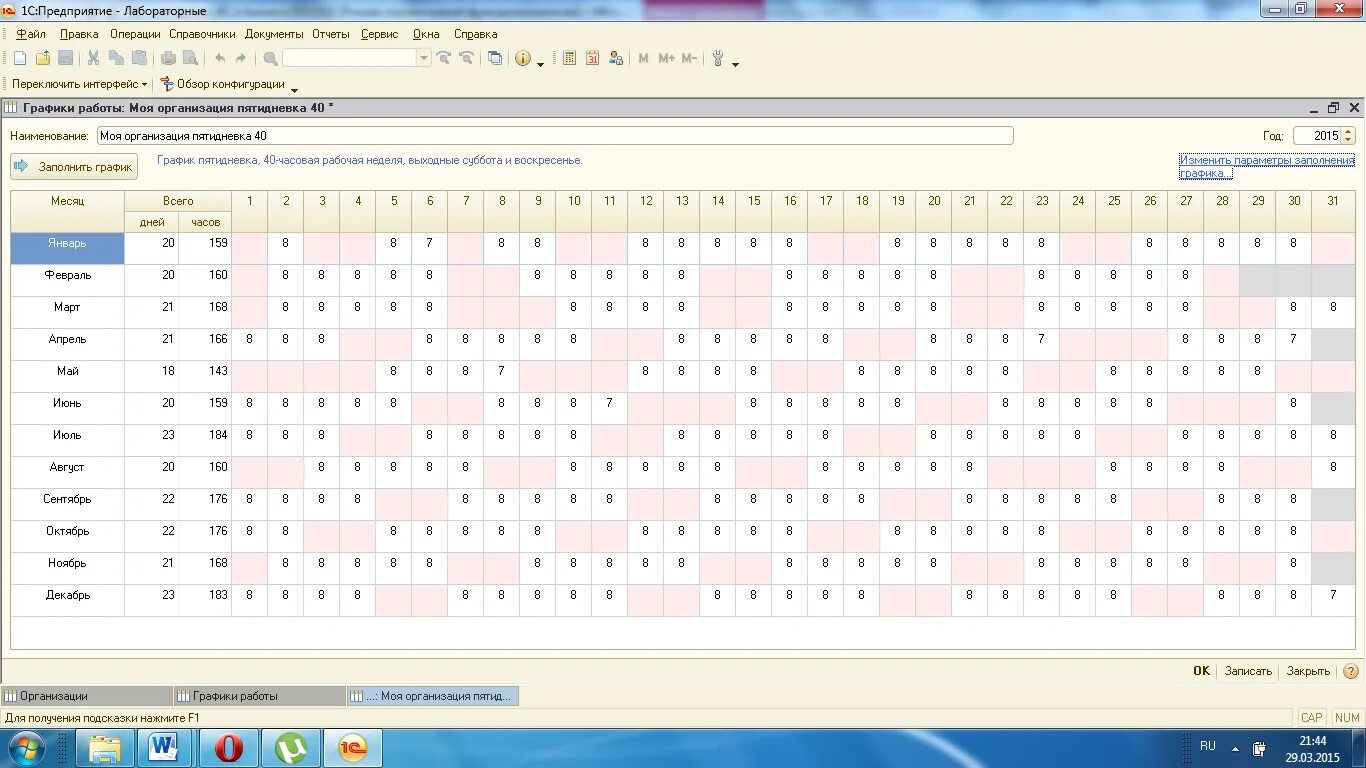Click Изменить параметры заполнения графика link

(x=1267, y=166)
